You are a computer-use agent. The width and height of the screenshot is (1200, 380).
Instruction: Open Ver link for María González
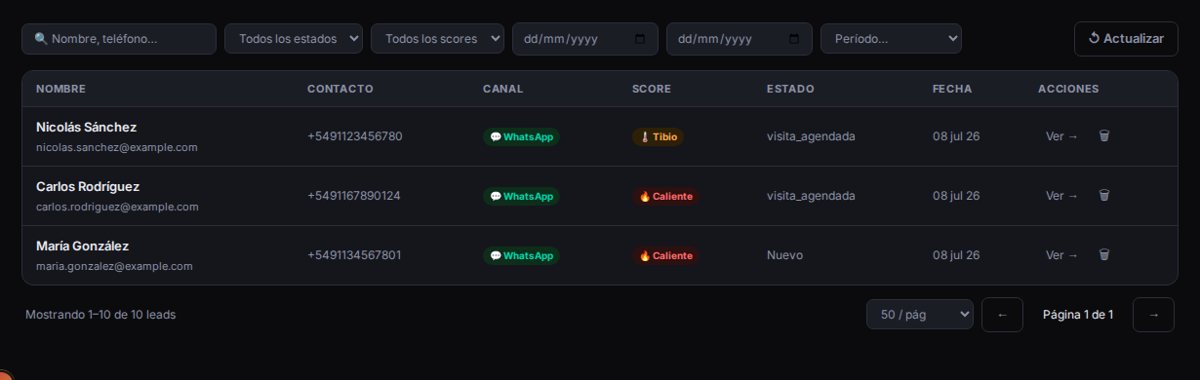(1062, 255)
